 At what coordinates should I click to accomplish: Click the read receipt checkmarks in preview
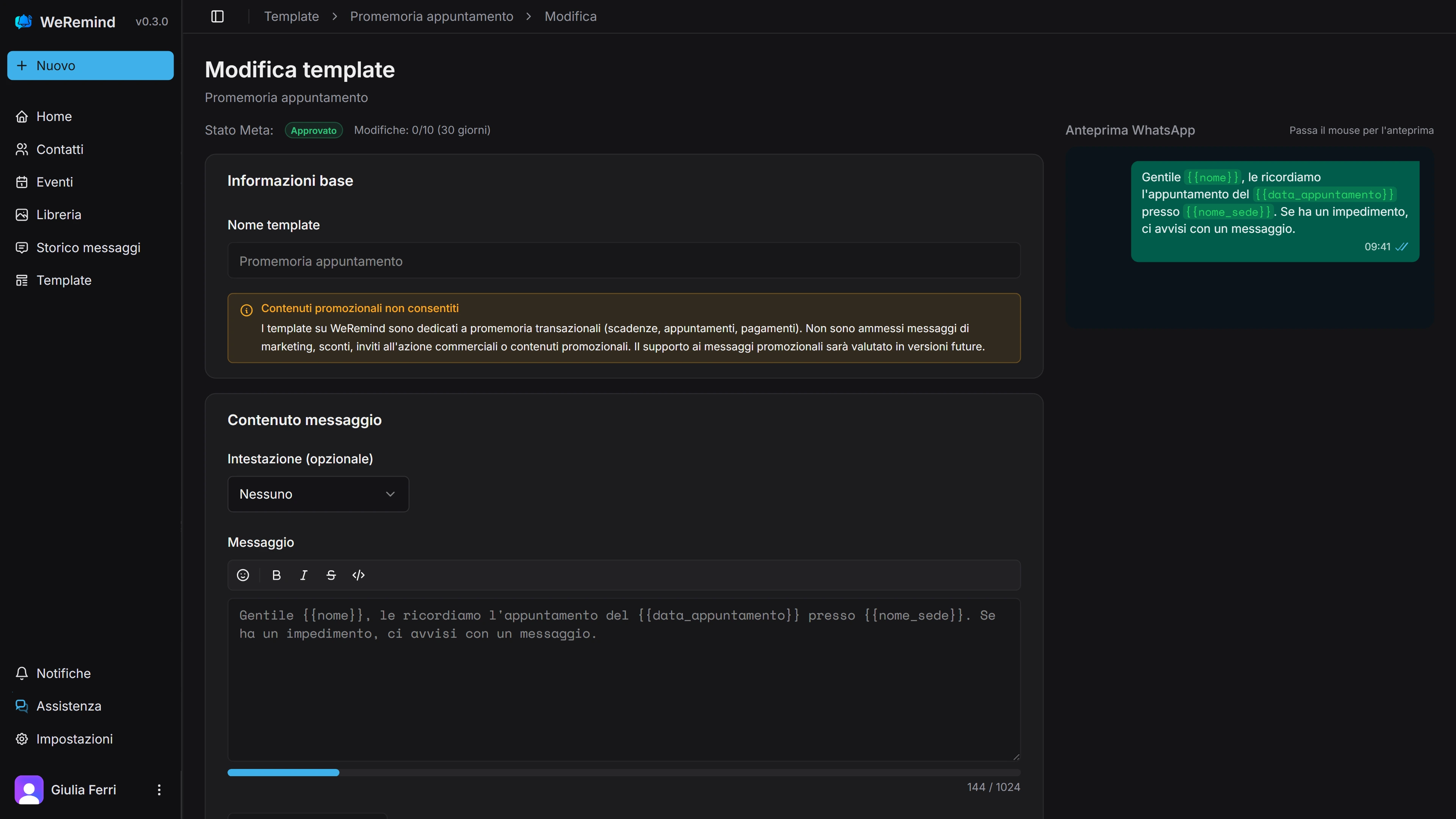point(1401,246)
